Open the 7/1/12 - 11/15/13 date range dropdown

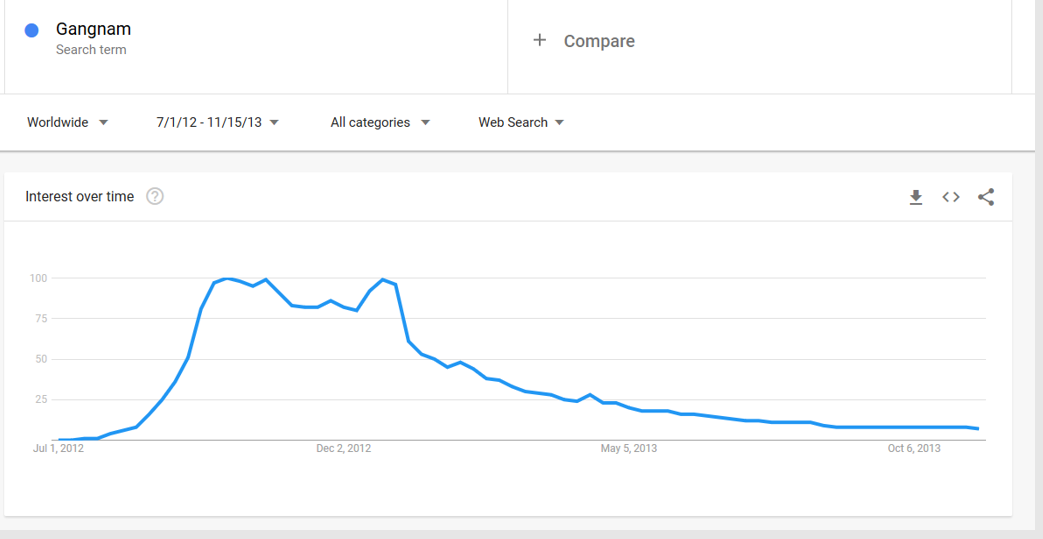(217, 122)
